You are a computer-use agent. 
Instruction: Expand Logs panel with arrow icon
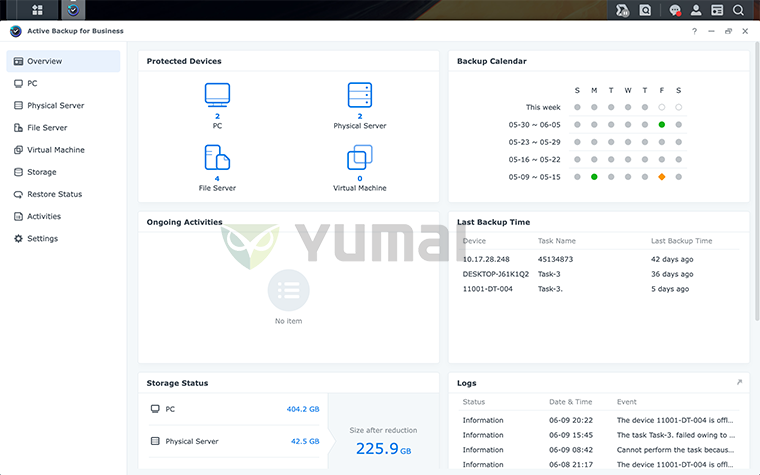coord(739,382)
